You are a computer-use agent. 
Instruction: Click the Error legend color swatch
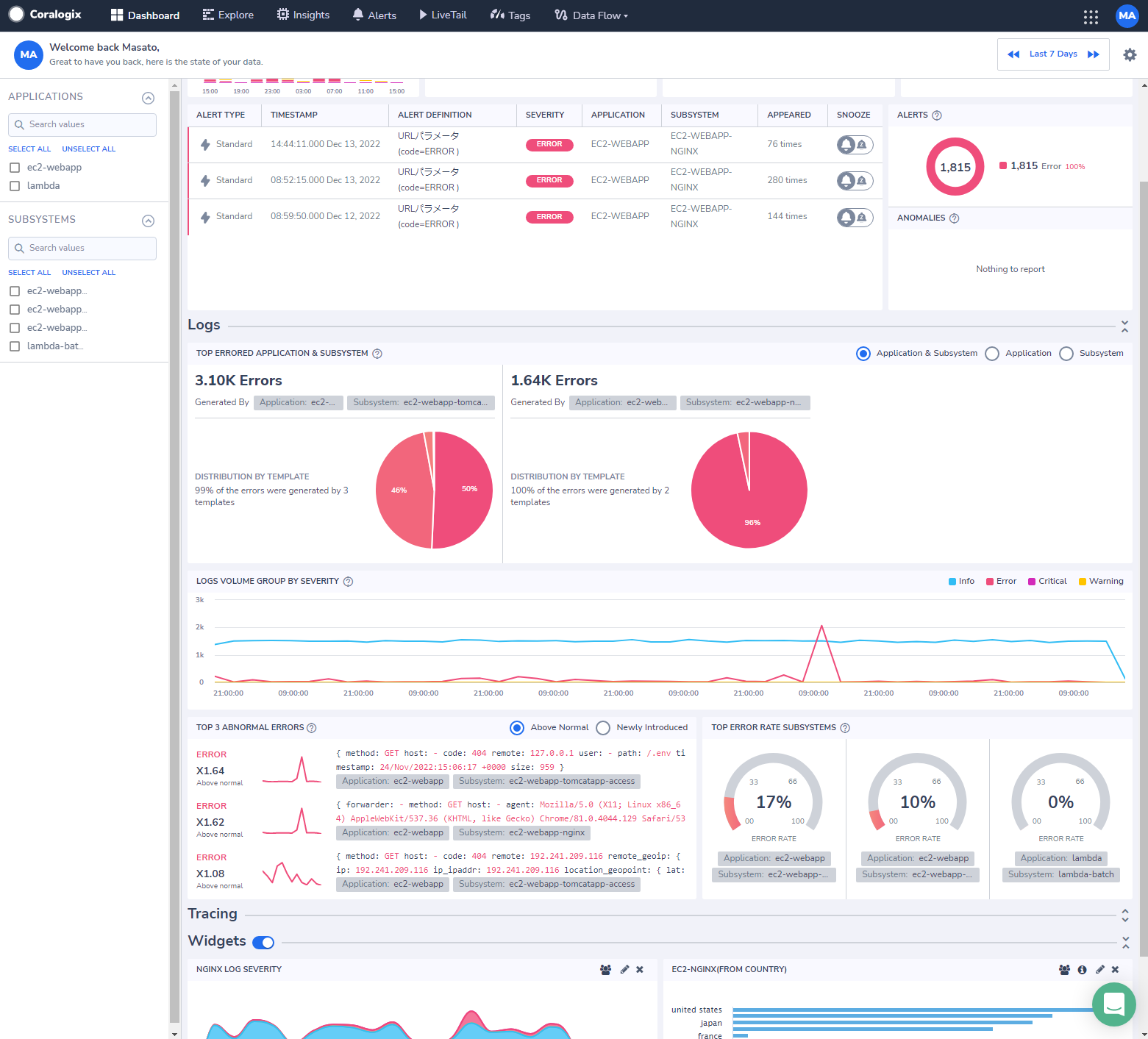point(991,581)
